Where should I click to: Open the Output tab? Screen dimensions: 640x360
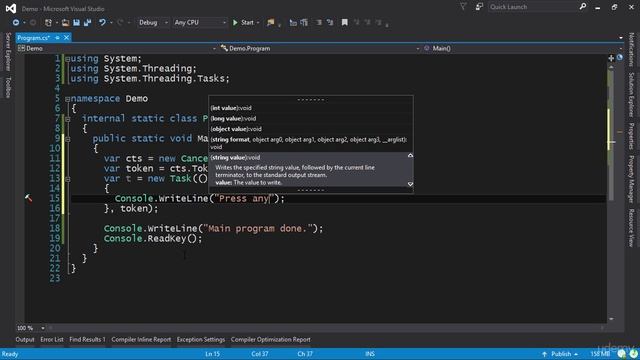(x=24, y=339)
